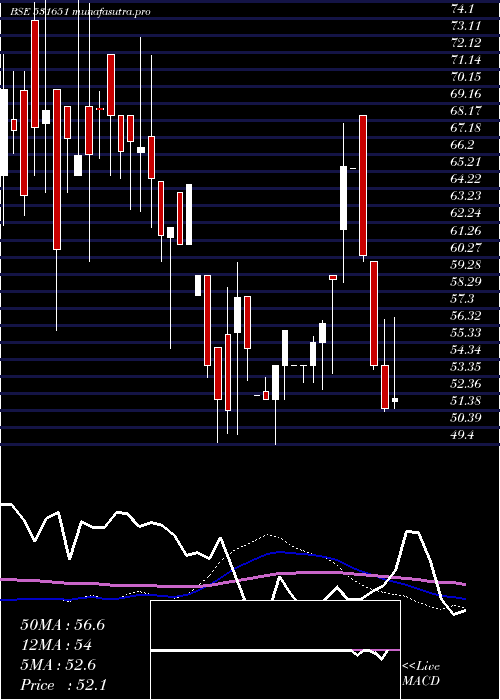This screenshot has width=500, height=700.
Task: Pick the 70.15 price axis value
Action: pos(466,77)
